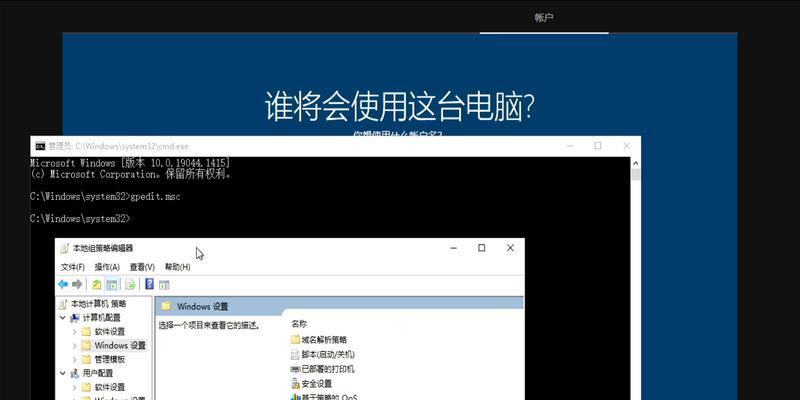Click the Back arrow in the policy editor toolbar

coord(63,284)
